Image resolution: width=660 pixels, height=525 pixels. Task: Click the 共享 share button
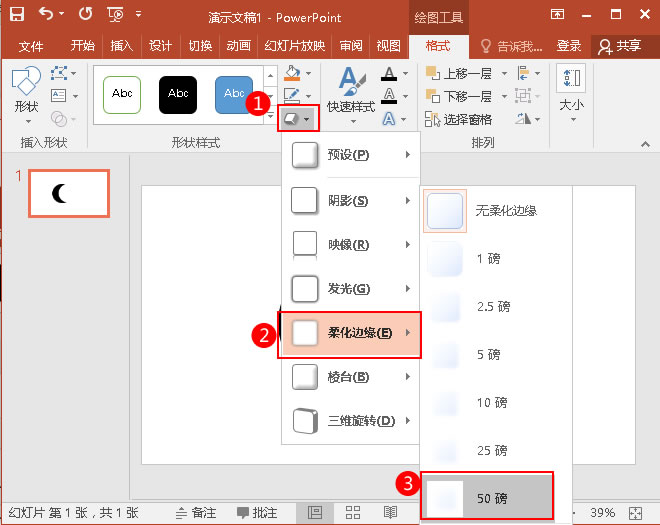point(620,46)
